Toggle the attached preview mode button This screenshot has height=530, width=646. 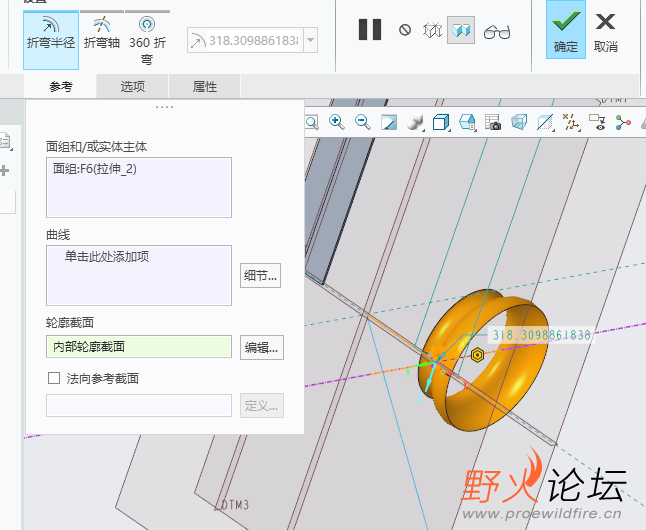click(x=461, y=30)
